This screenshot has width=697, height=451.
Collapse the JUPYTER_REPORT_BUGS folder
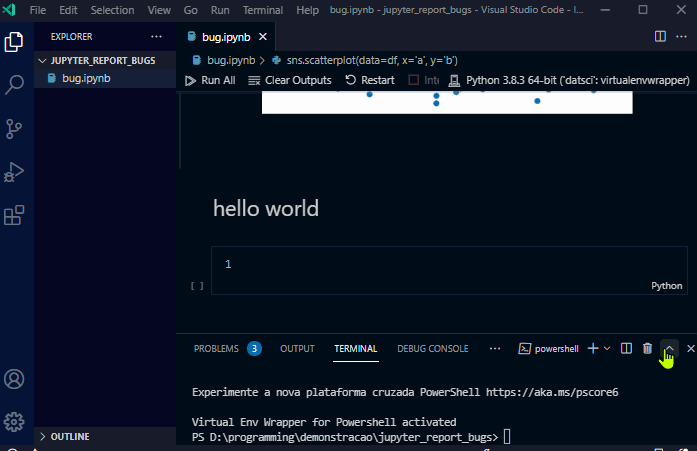[x=105, y=60]
